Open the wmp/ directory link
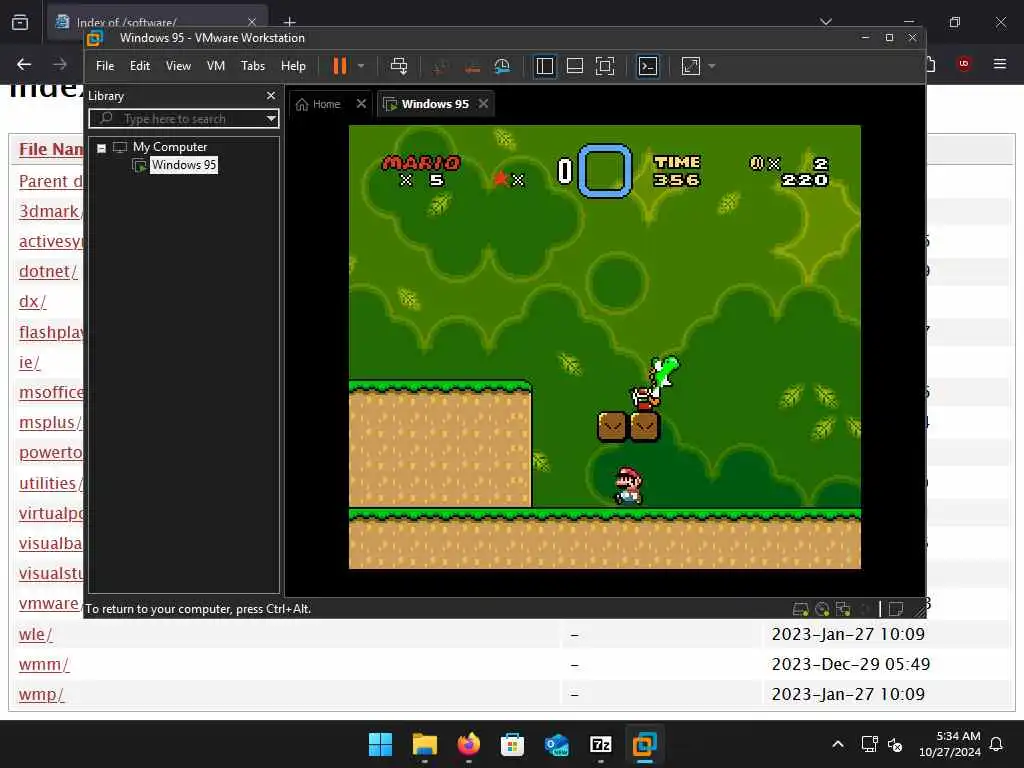 coord(41,694)
